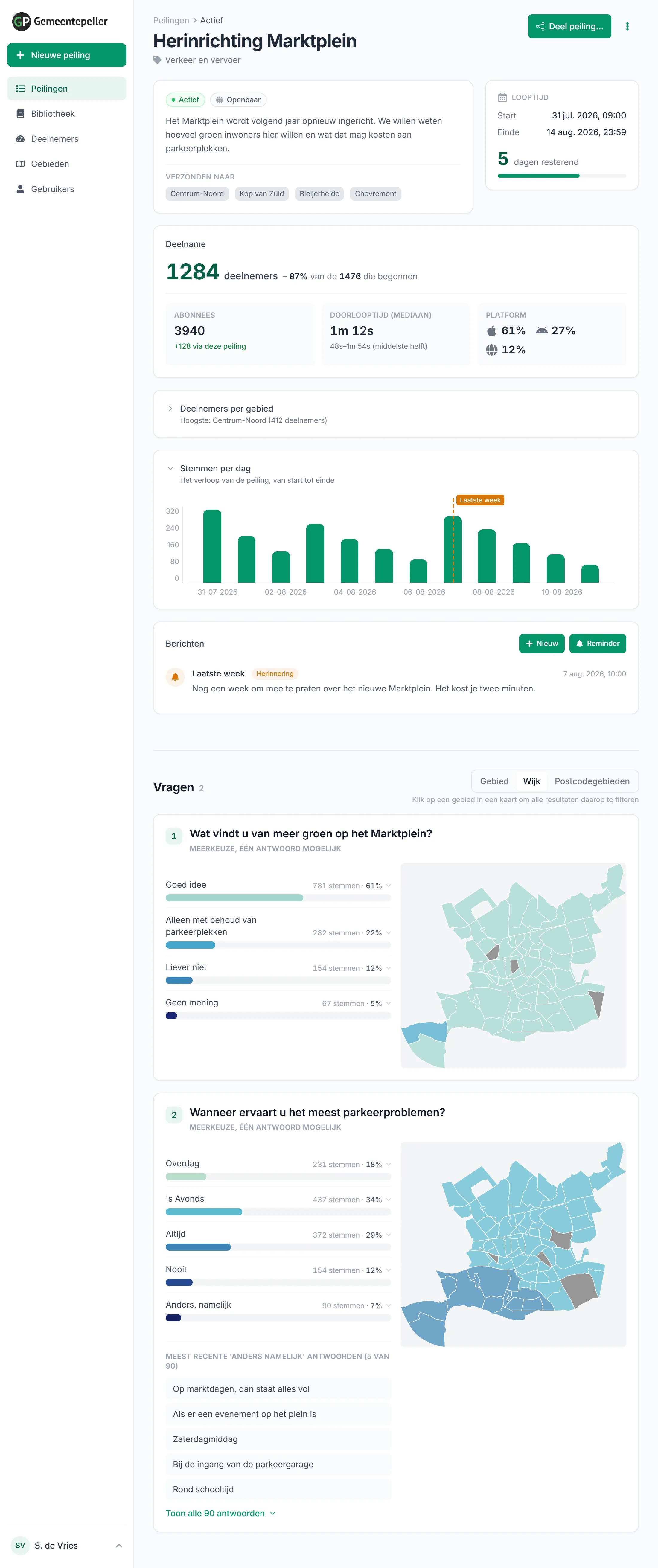This screenshot has width=658, height=1568.
Task: Click the tag icon beside Verkeer en vervoer
Action: [157, 60]
